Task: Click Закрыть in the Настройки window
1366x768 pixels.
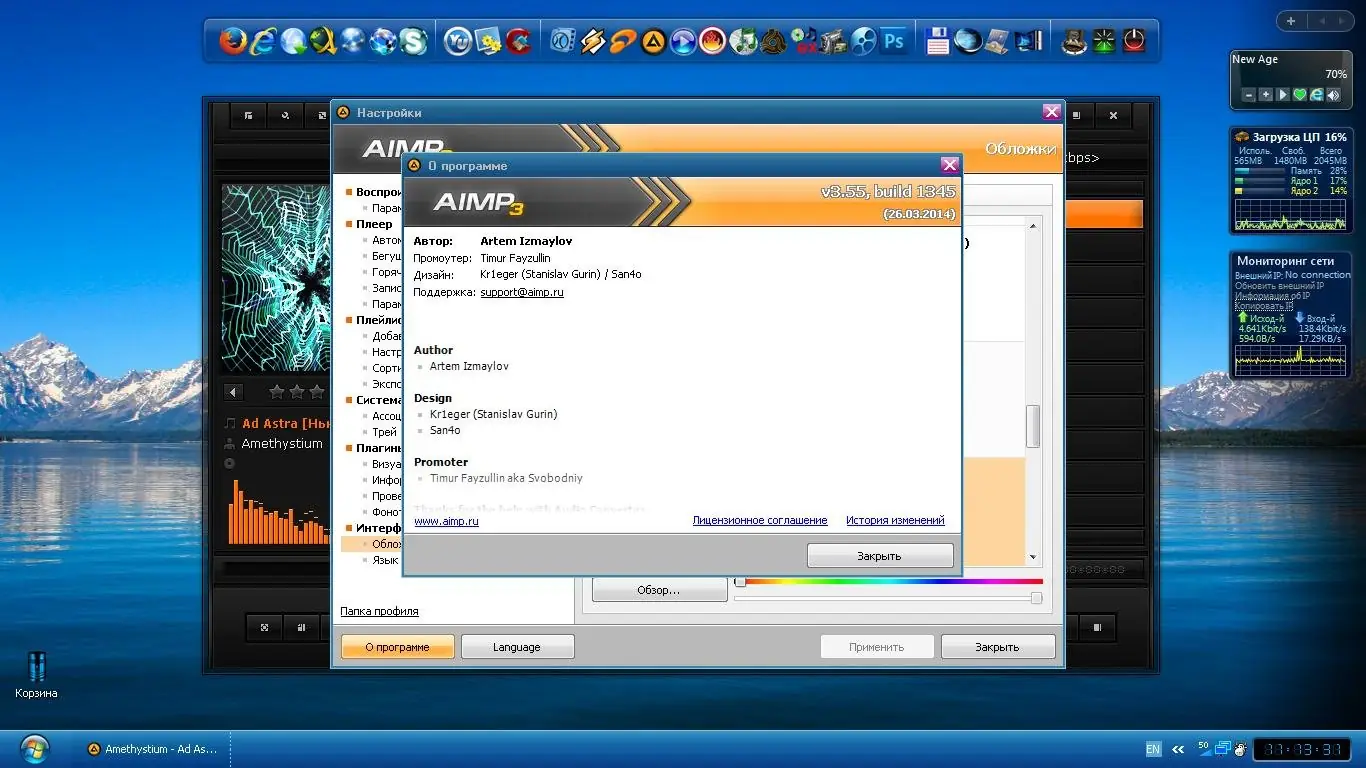Action: point(998,647)
